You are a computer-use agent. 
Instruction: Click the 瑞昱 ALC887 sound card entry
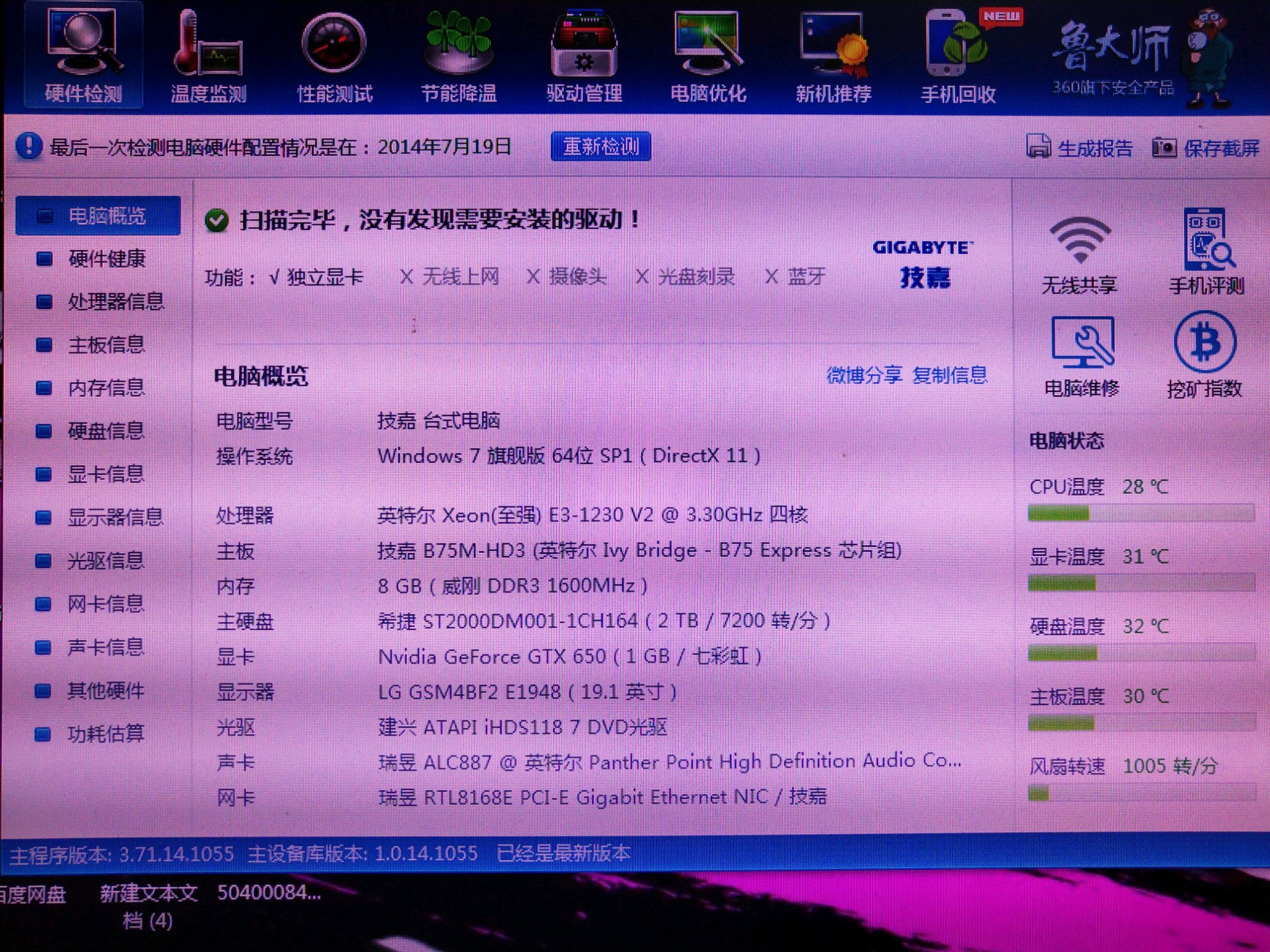tap(670, 762)
